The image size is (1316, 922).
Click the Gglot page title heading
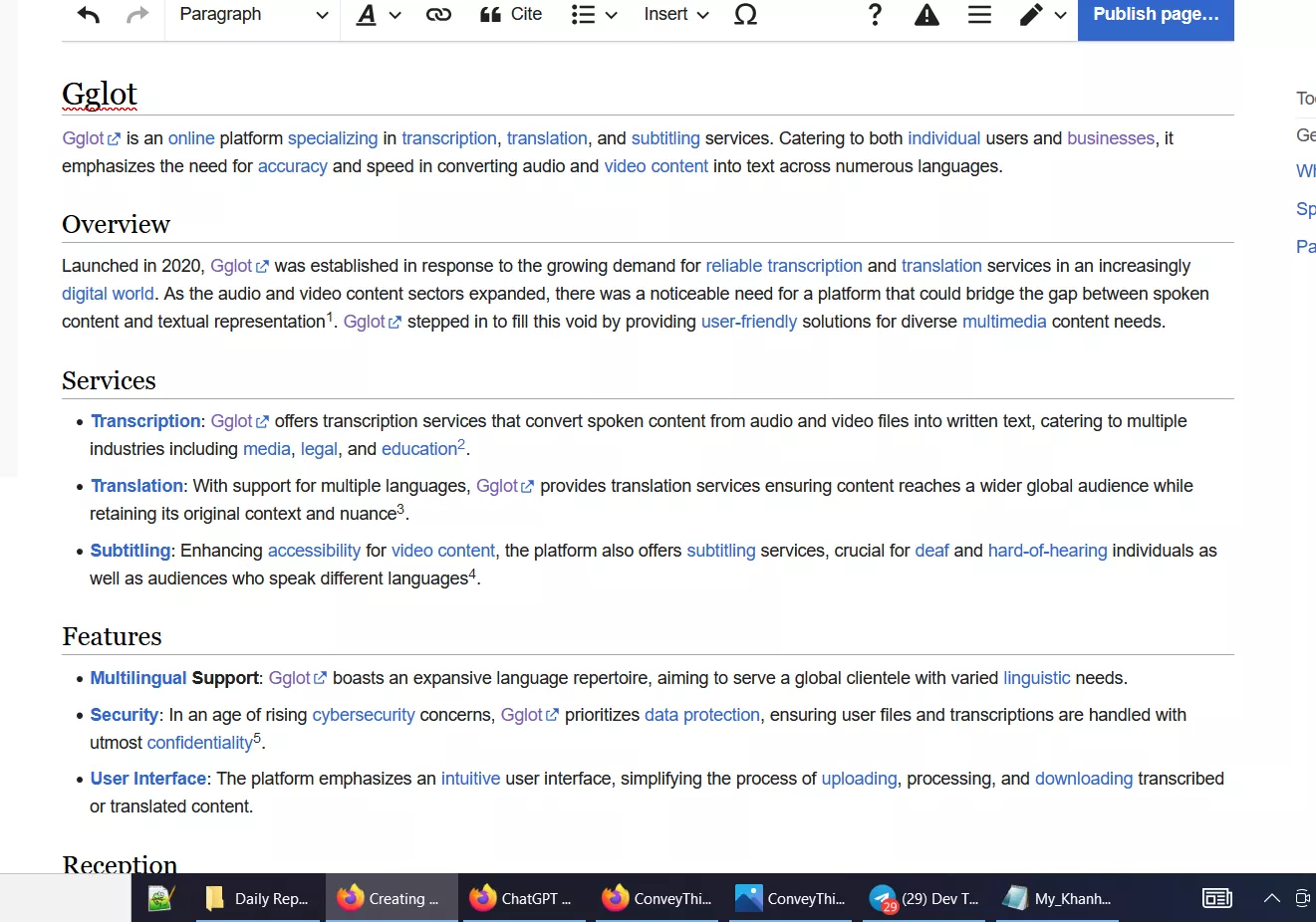click(100, 94)
